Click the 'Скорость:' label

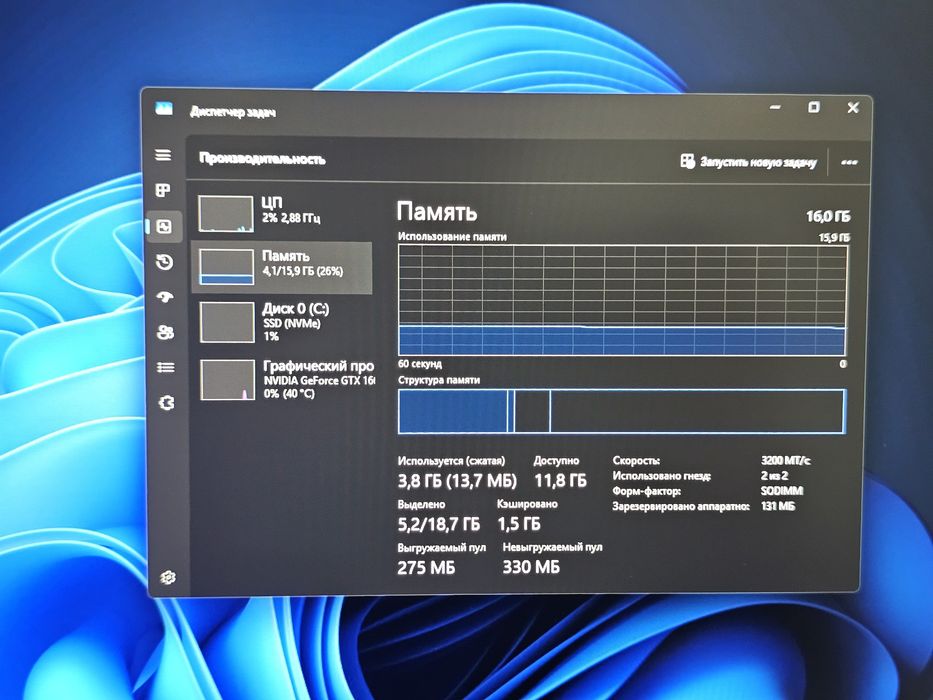[x=636, y=461]
